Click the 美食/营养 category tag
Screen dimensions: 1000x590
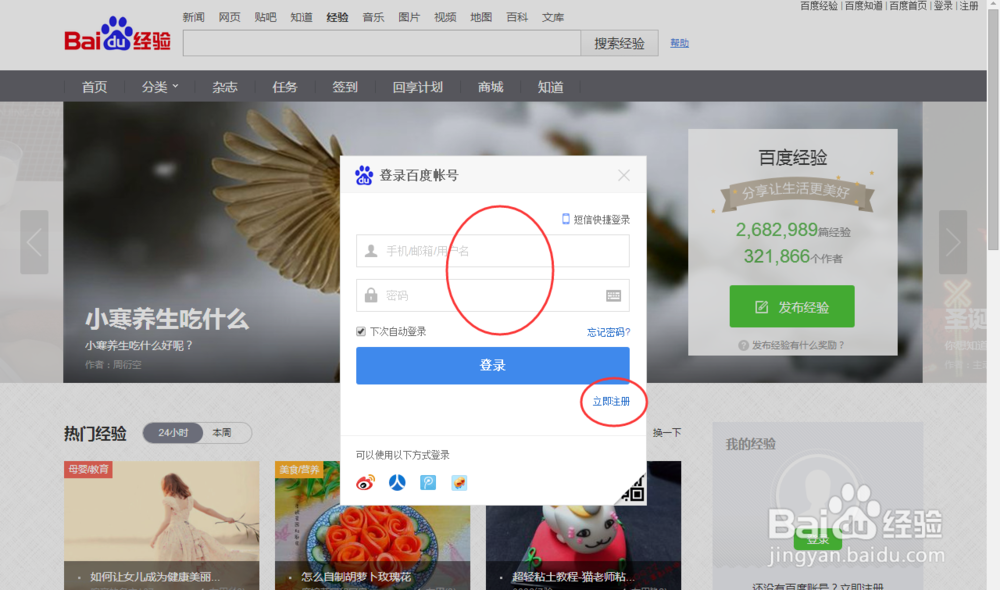[x=300, y=469]
